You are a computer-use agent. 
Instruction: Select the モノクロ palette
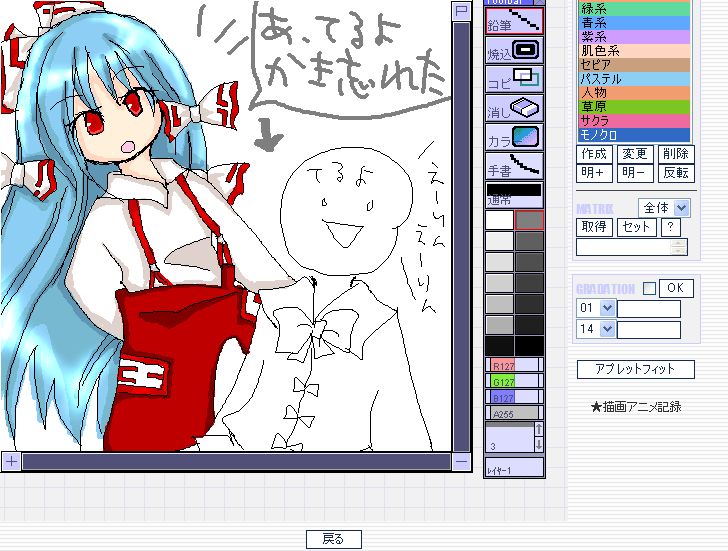pyautogui.click(x=635, y=135)
